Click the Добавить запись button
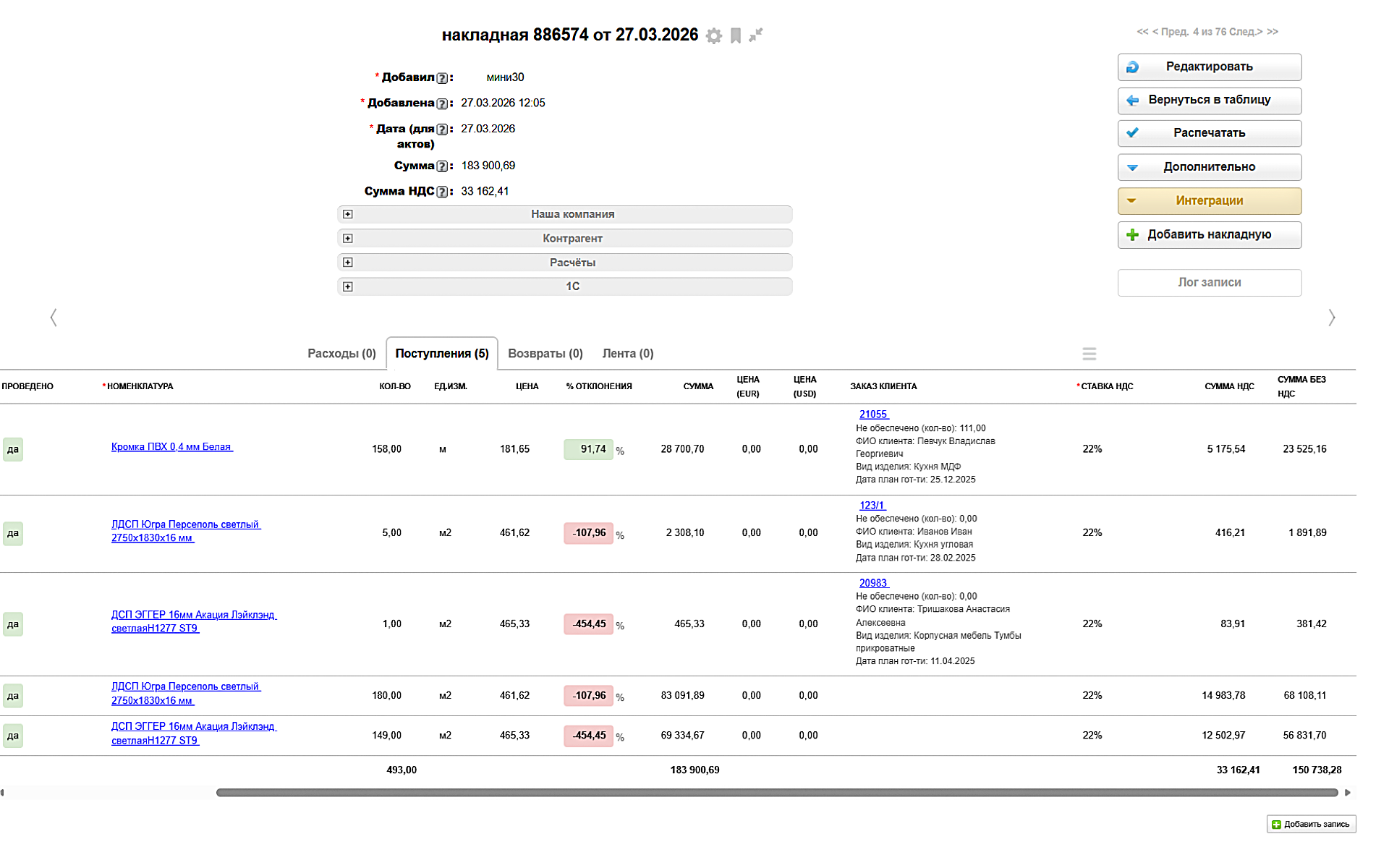Screen dimensions: 1389x868 [1311, 824]
